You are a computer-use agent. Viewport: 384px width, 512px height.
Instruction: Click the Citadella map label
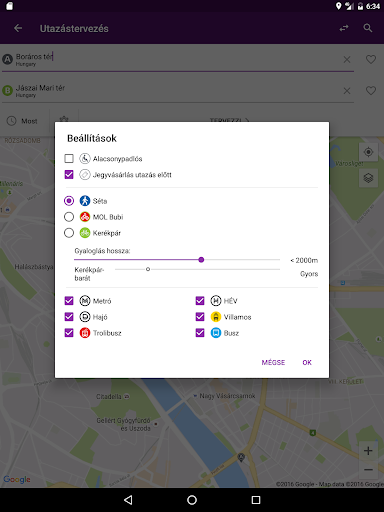(109, 396)
